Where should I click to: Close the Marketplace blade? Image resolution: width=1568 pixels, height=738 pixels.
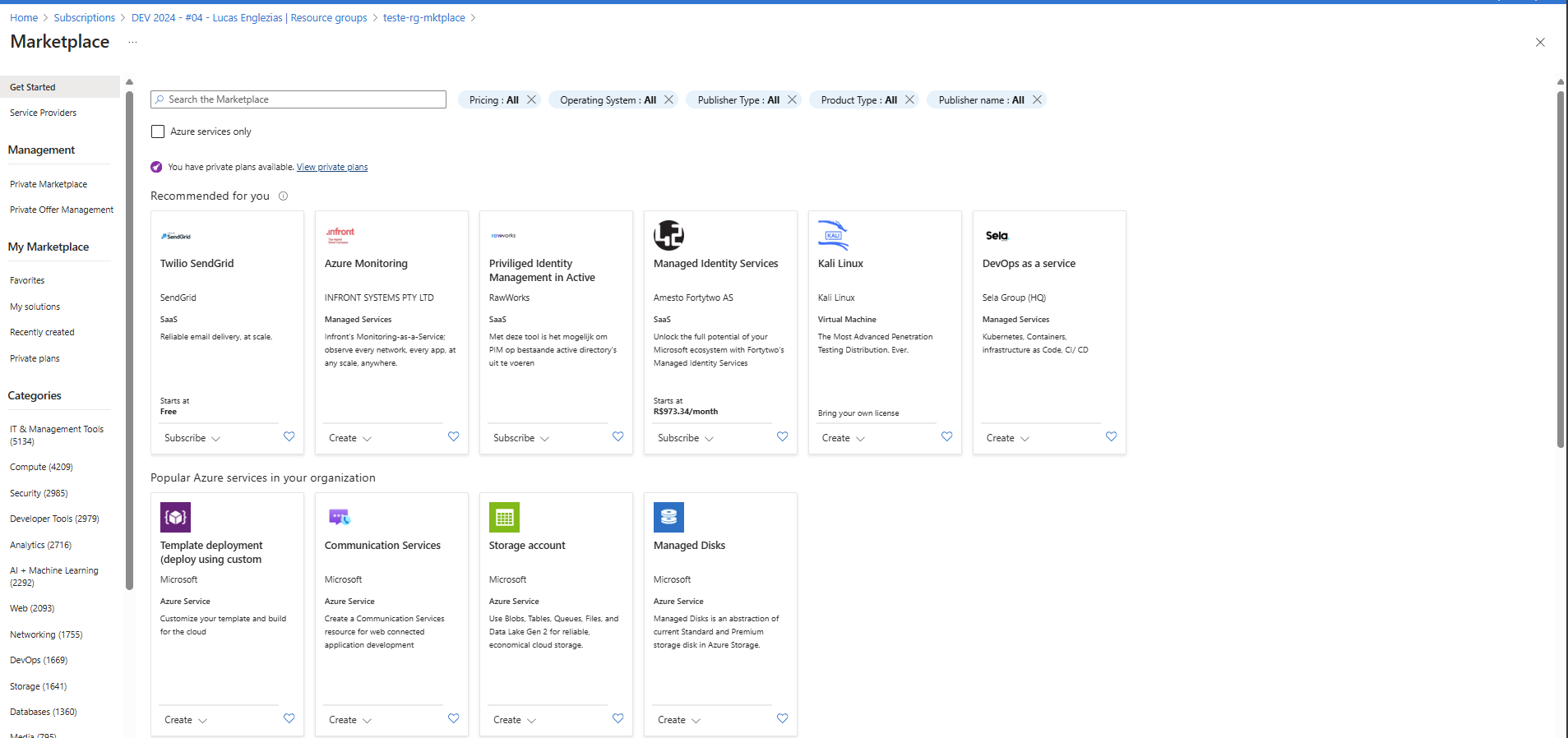[x=1540, y=42]
